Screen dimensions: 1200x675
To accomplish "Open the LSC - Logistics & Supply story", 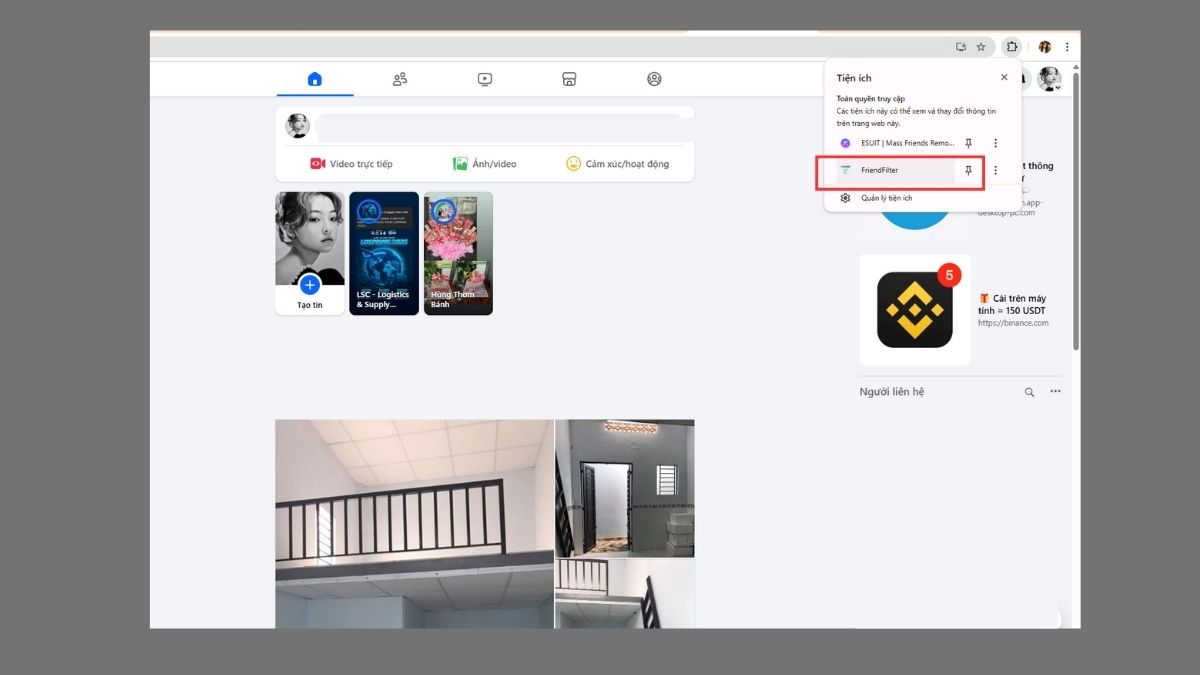I will click(x=384, y=253).
